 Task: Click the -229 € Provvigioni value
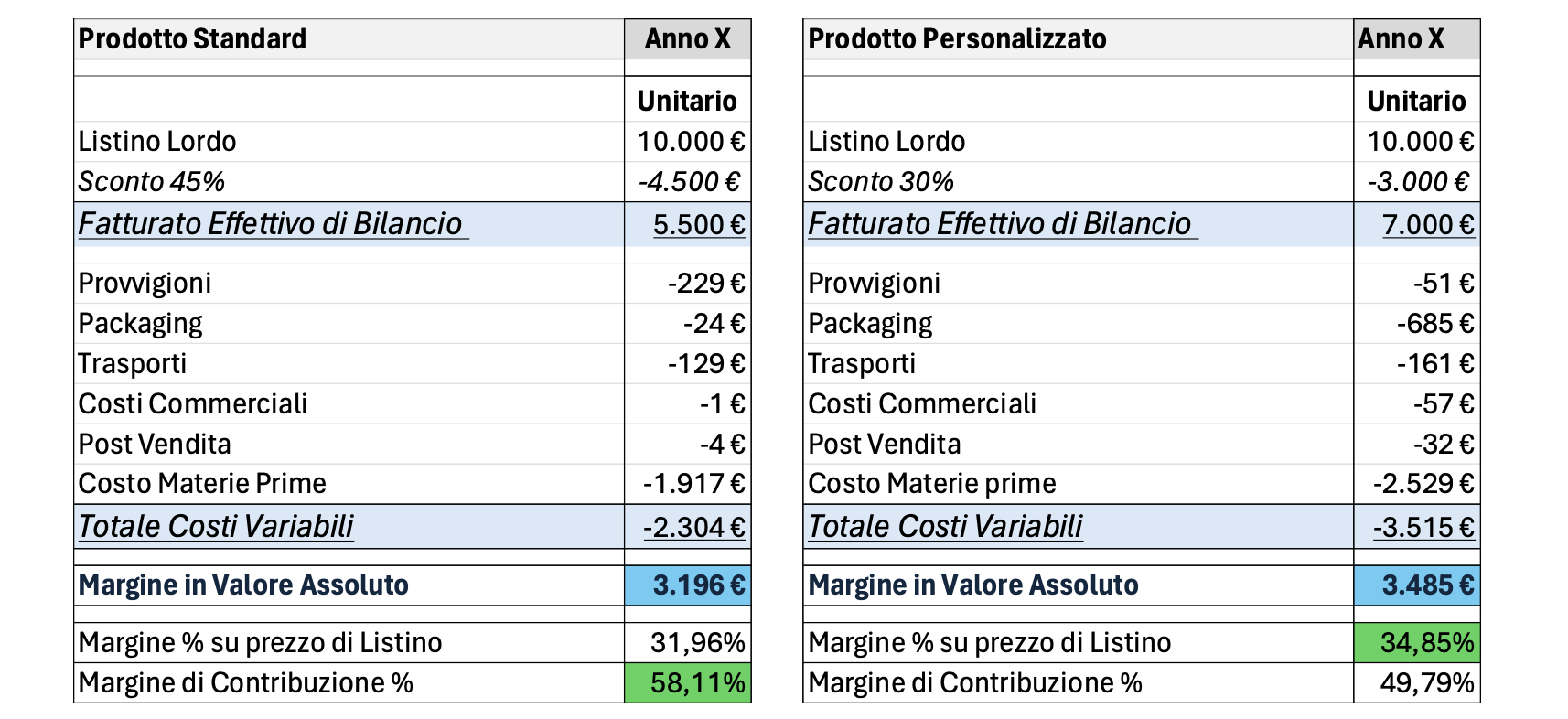click(x=706, y=283)
